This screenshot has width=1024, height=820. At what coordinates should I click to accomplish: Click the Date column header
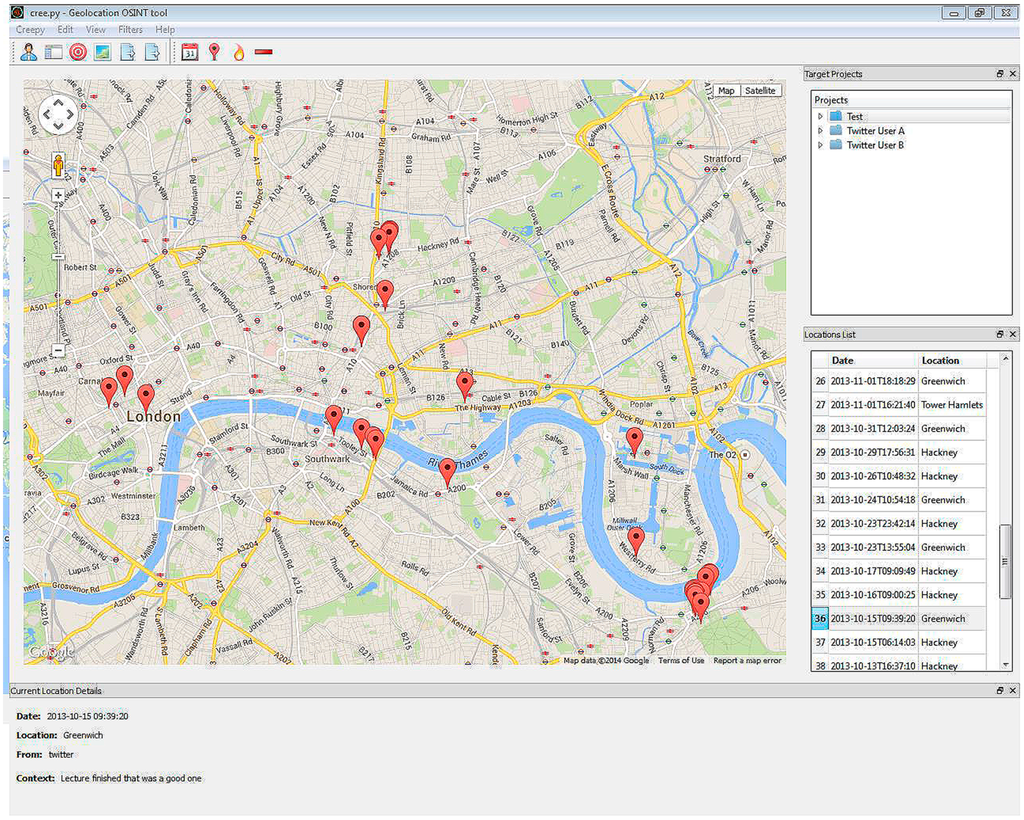tap(843, 360)
